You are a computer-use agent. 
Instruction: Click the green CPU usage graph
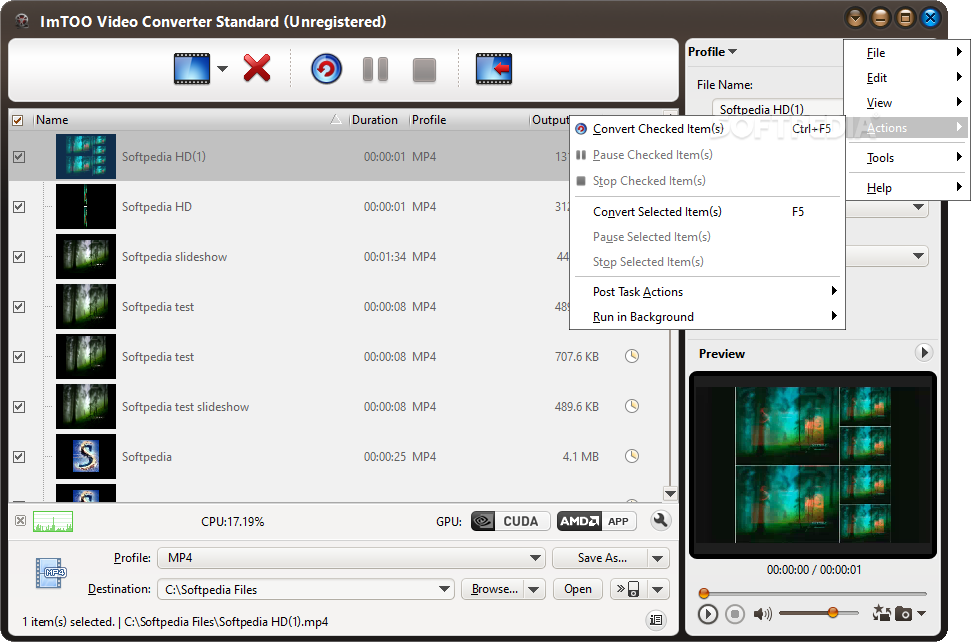53,521
